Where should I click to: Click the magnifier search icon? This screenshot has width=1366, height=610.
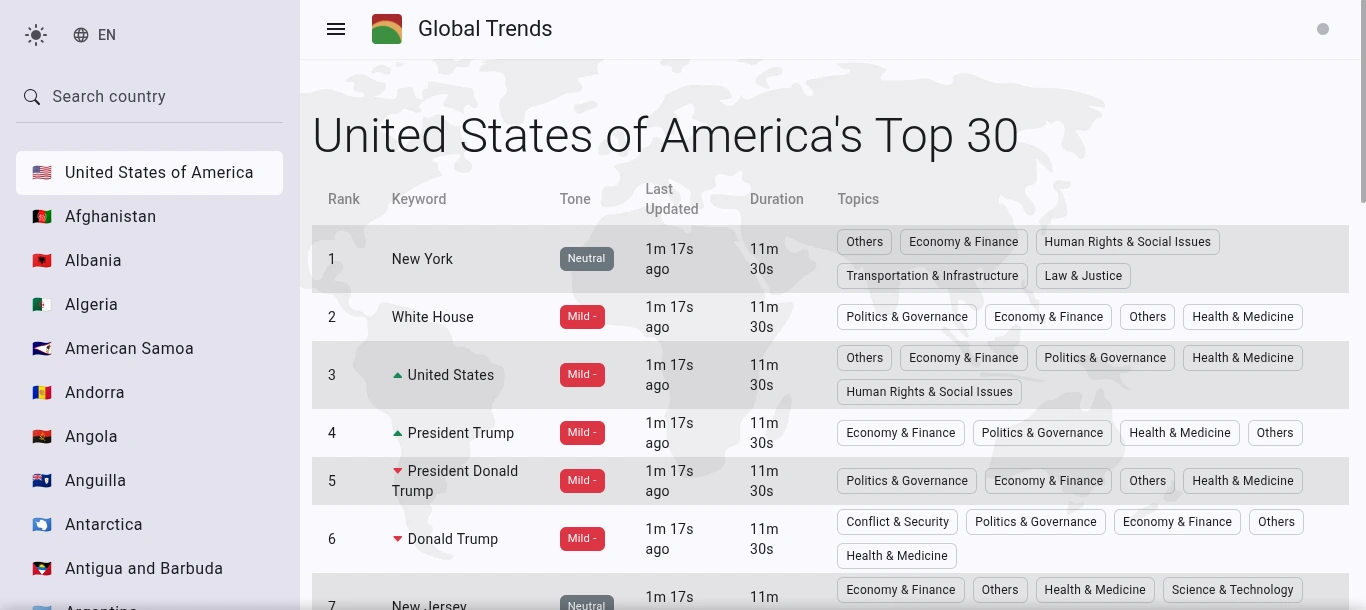(x=32, y=97)
